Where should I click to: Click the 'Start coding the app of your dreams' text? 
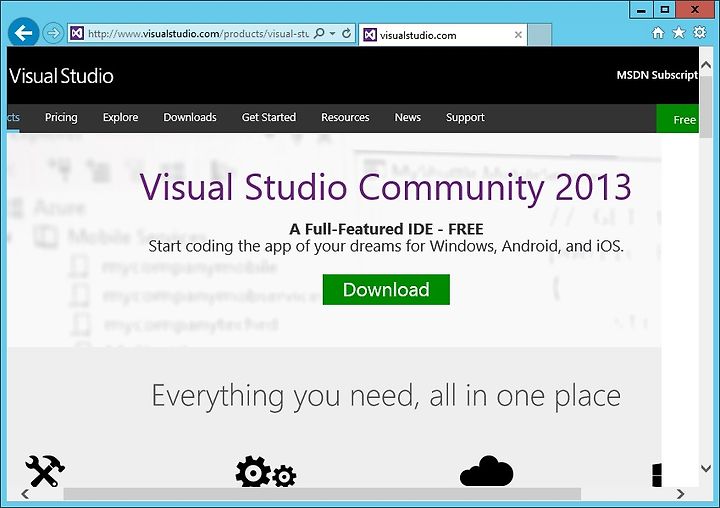click(386, 246)
